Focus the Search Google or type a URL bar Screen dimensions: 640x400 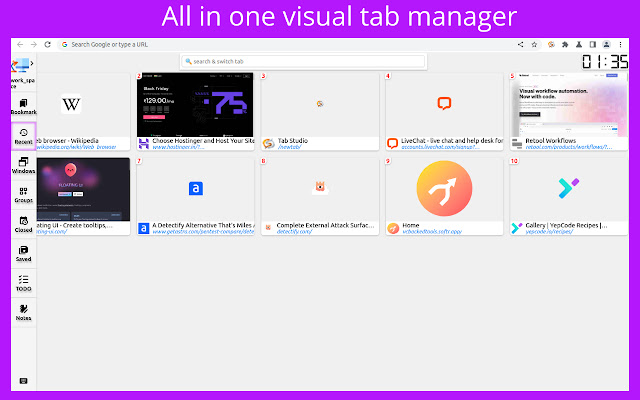pyautogui.click(x=286, y=44)
